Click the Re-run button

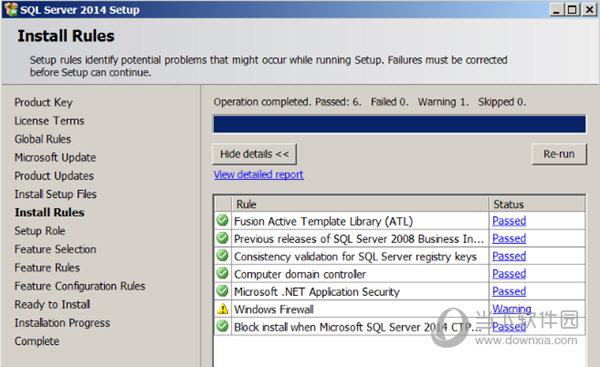559,154
